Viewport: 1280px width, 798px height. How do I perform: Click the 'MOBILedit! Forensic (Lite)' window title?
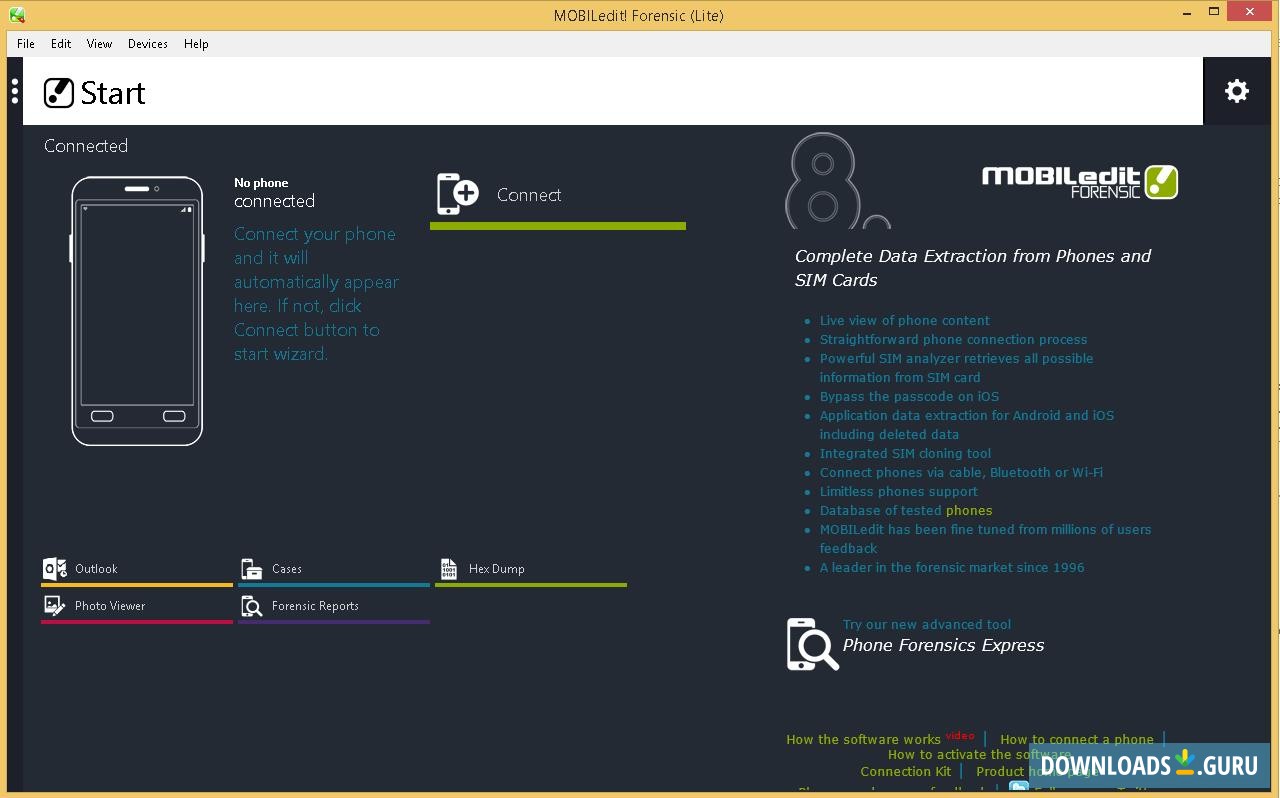(x=639, y=15)
